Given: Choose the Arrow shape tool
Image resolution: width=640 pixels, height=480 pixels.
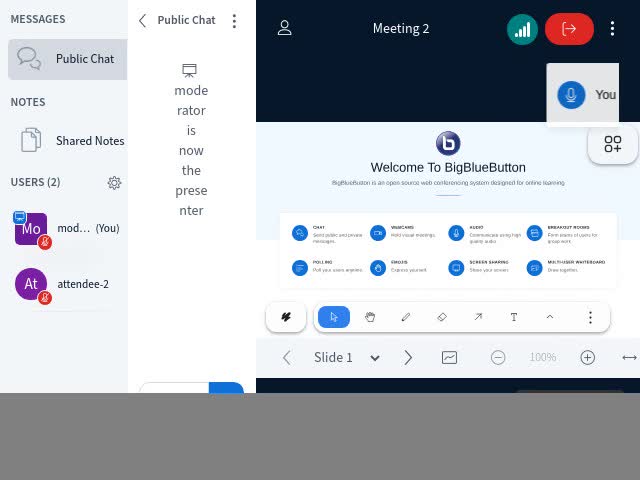Looking at the screenshot, I should click(x=478, y=317).
